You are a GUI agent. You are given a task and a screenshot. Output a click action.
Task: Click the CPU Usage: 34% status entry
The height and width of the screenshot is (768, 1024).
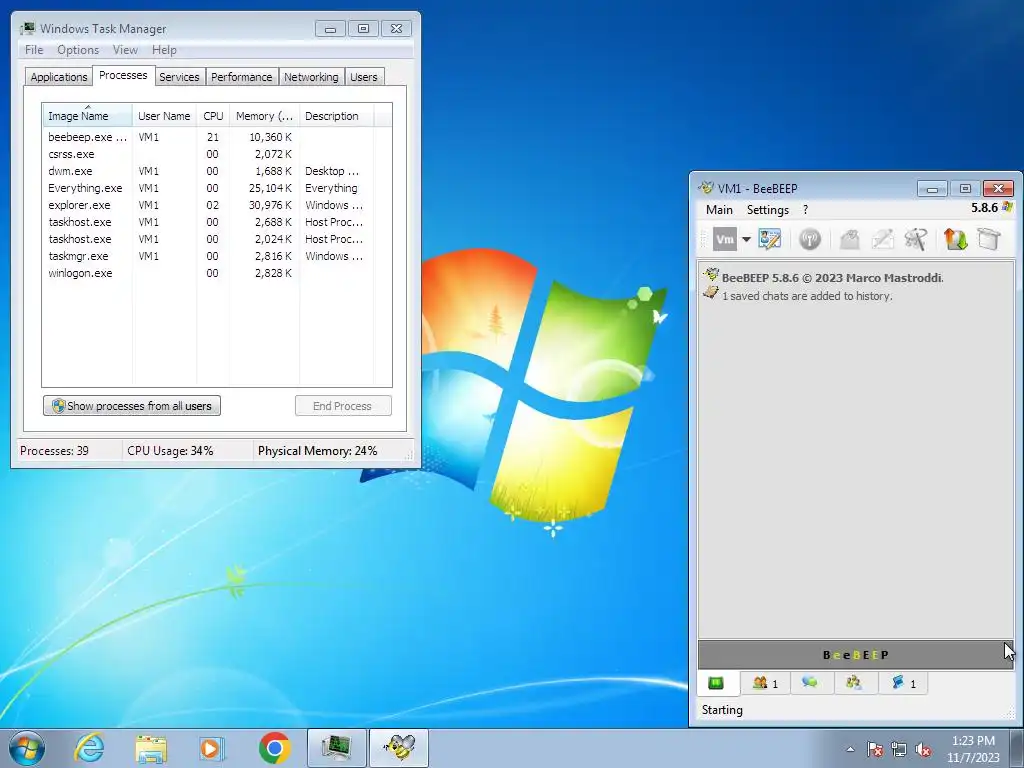tap(170, 451)
